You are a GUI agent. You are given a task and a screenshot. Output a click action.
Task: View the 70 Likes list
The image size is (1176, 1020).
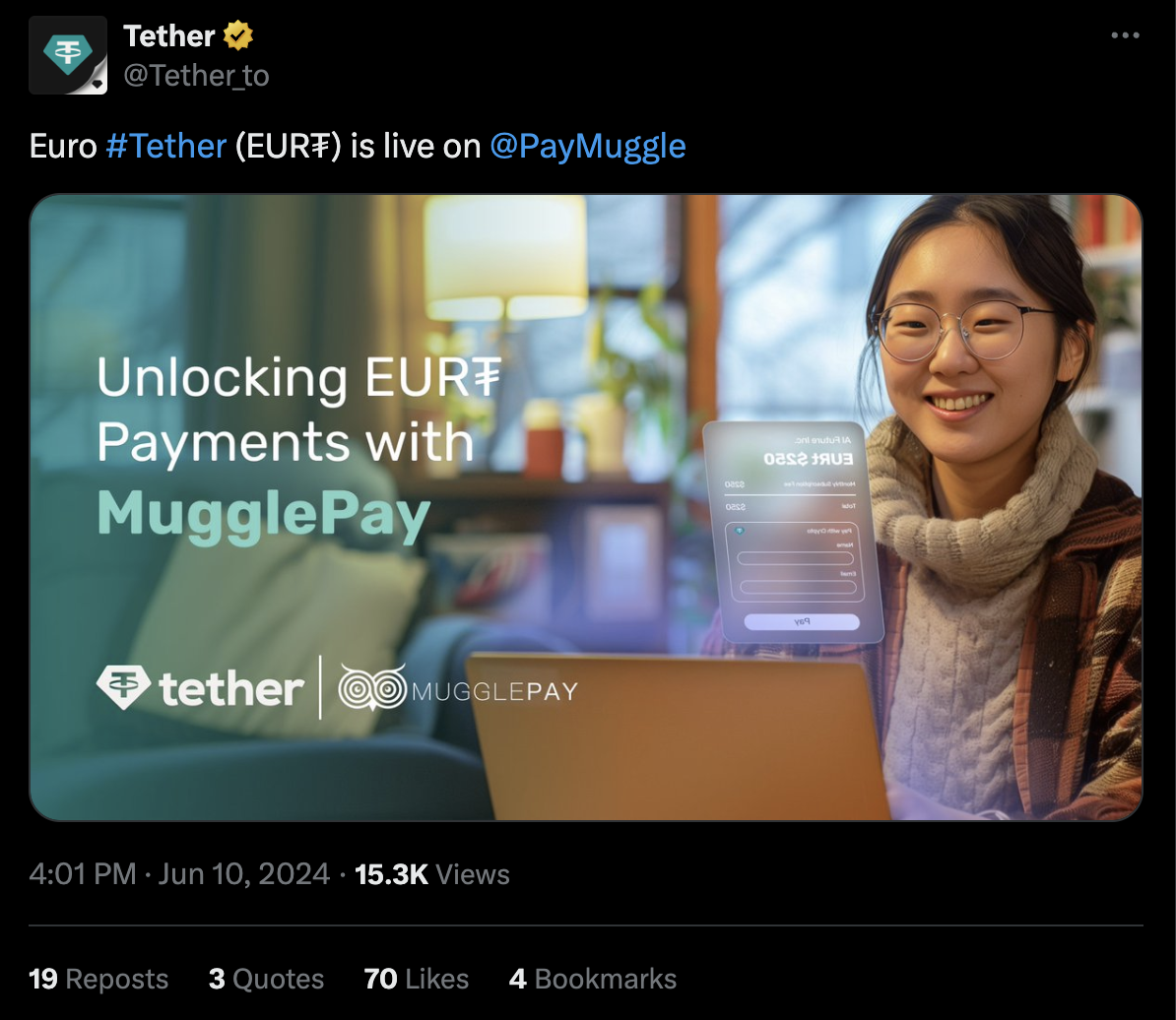pos(417,979)
